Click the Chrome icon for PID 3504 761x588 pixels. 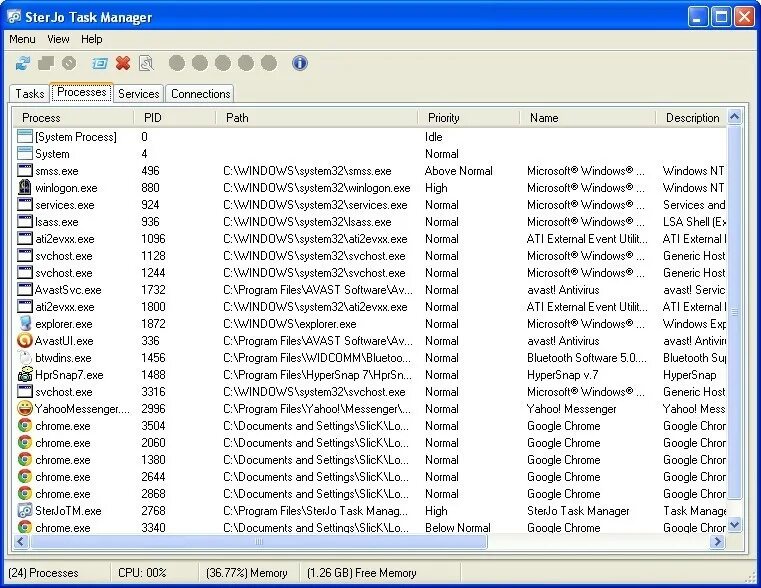coord(25,425)
